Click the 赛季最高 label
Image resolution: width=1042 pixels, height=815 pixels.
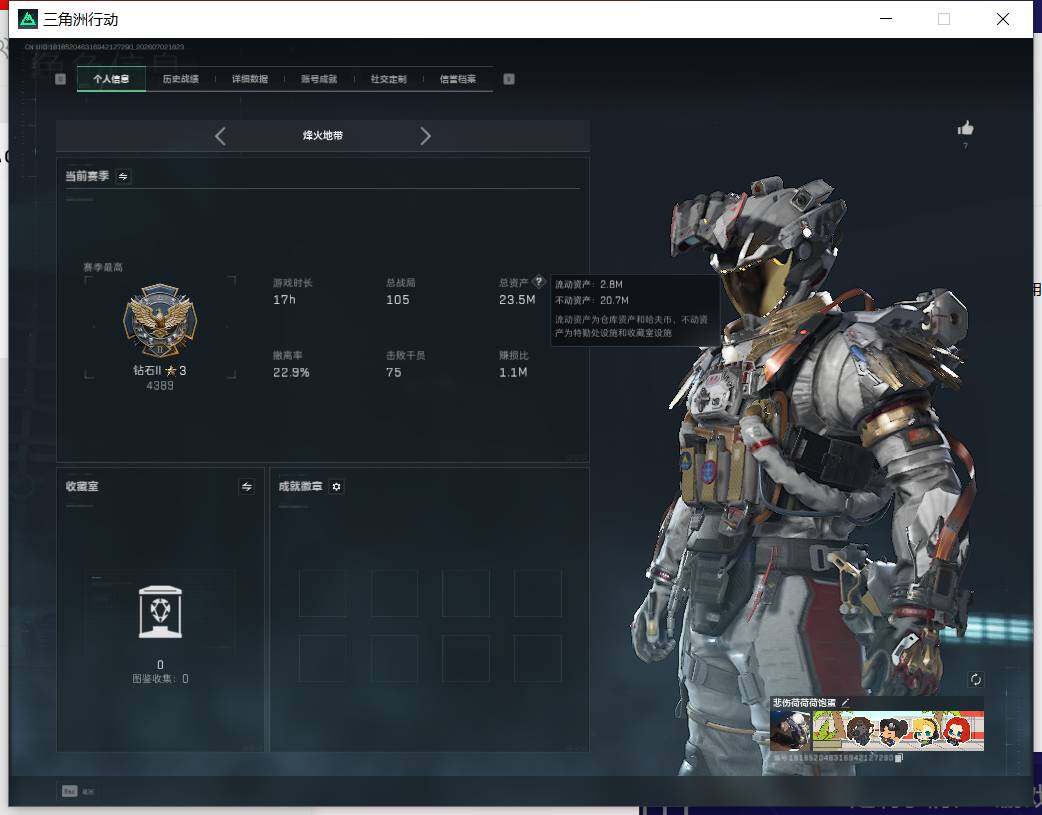103,267
